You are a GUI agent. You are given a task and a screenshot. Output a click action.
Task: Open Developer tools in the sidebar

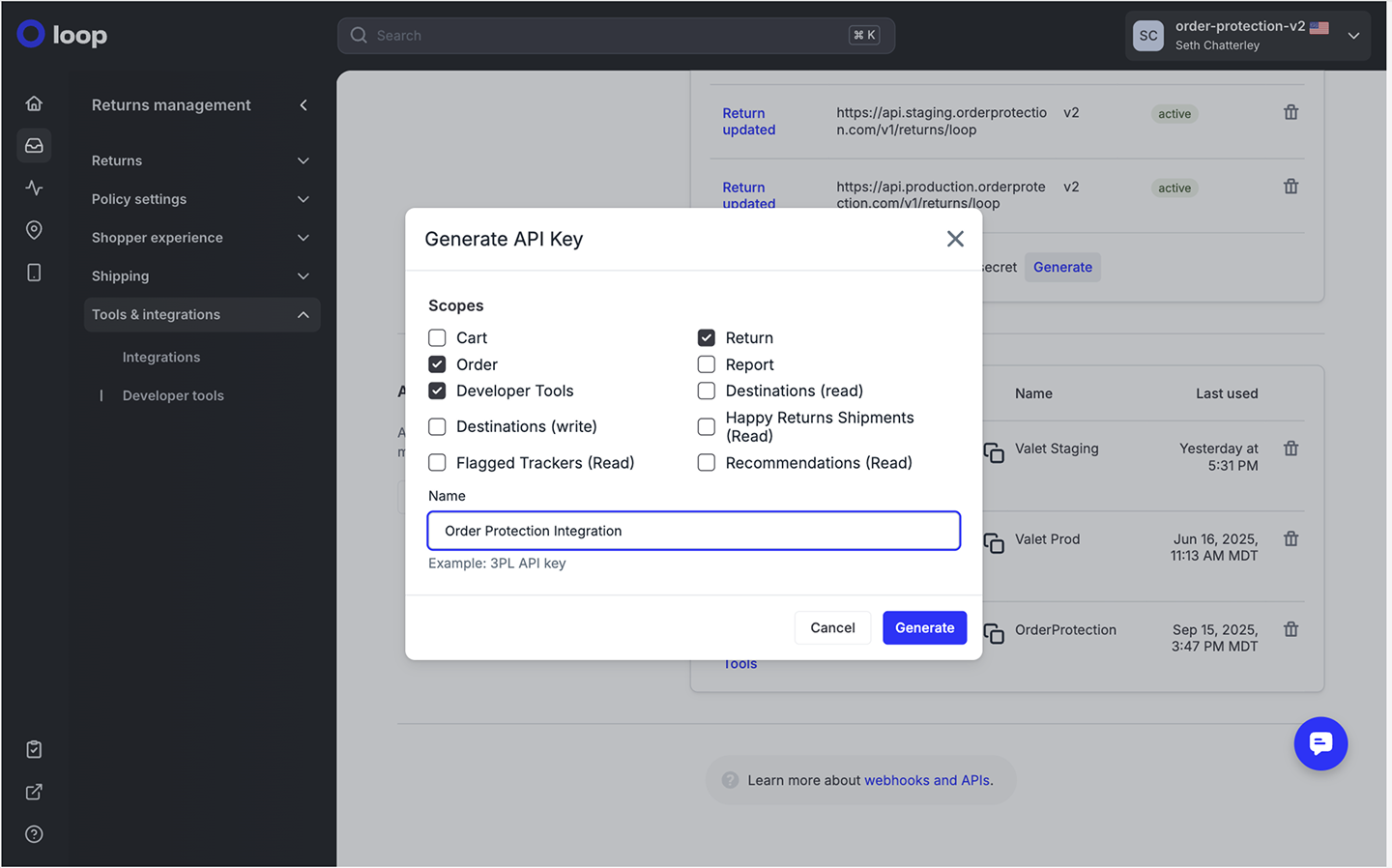tap(173, 395)
